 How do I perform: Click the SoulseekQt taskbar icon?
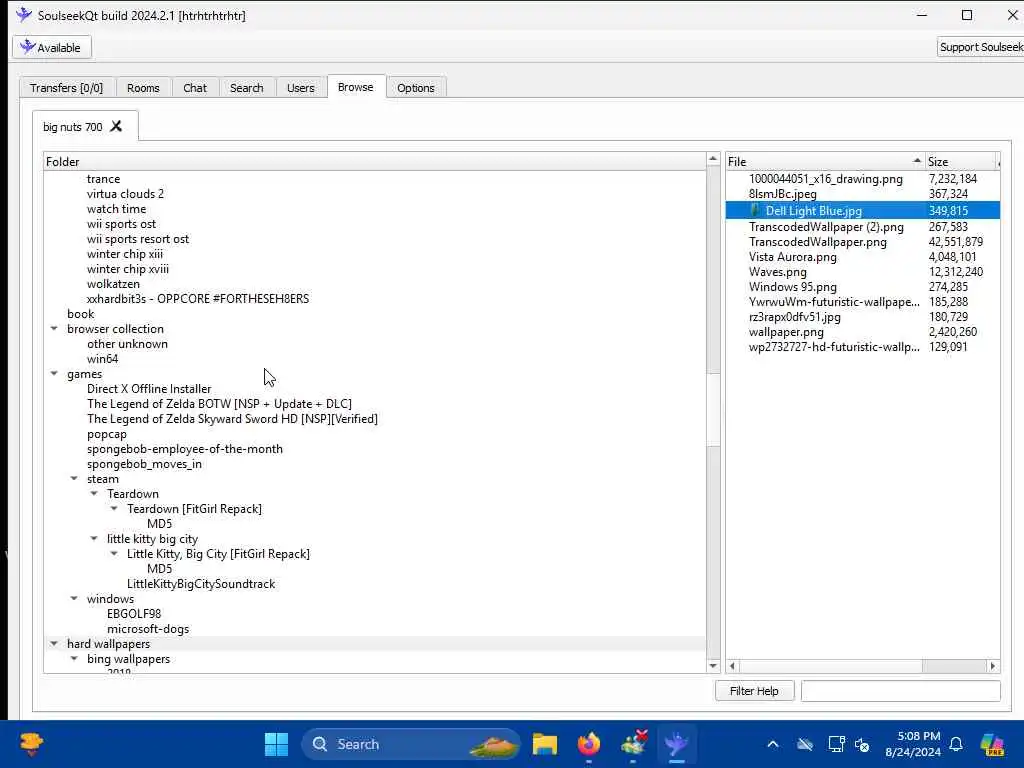677,744
